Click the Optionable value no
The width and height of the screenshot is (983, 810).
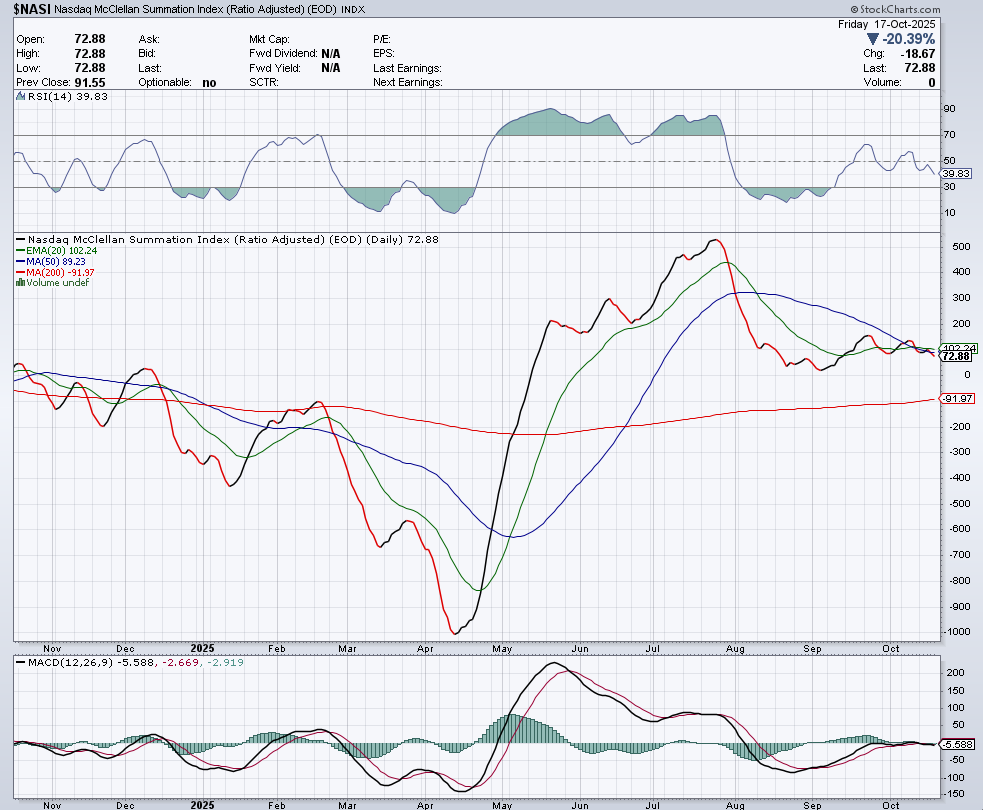(x=209, y=83)
